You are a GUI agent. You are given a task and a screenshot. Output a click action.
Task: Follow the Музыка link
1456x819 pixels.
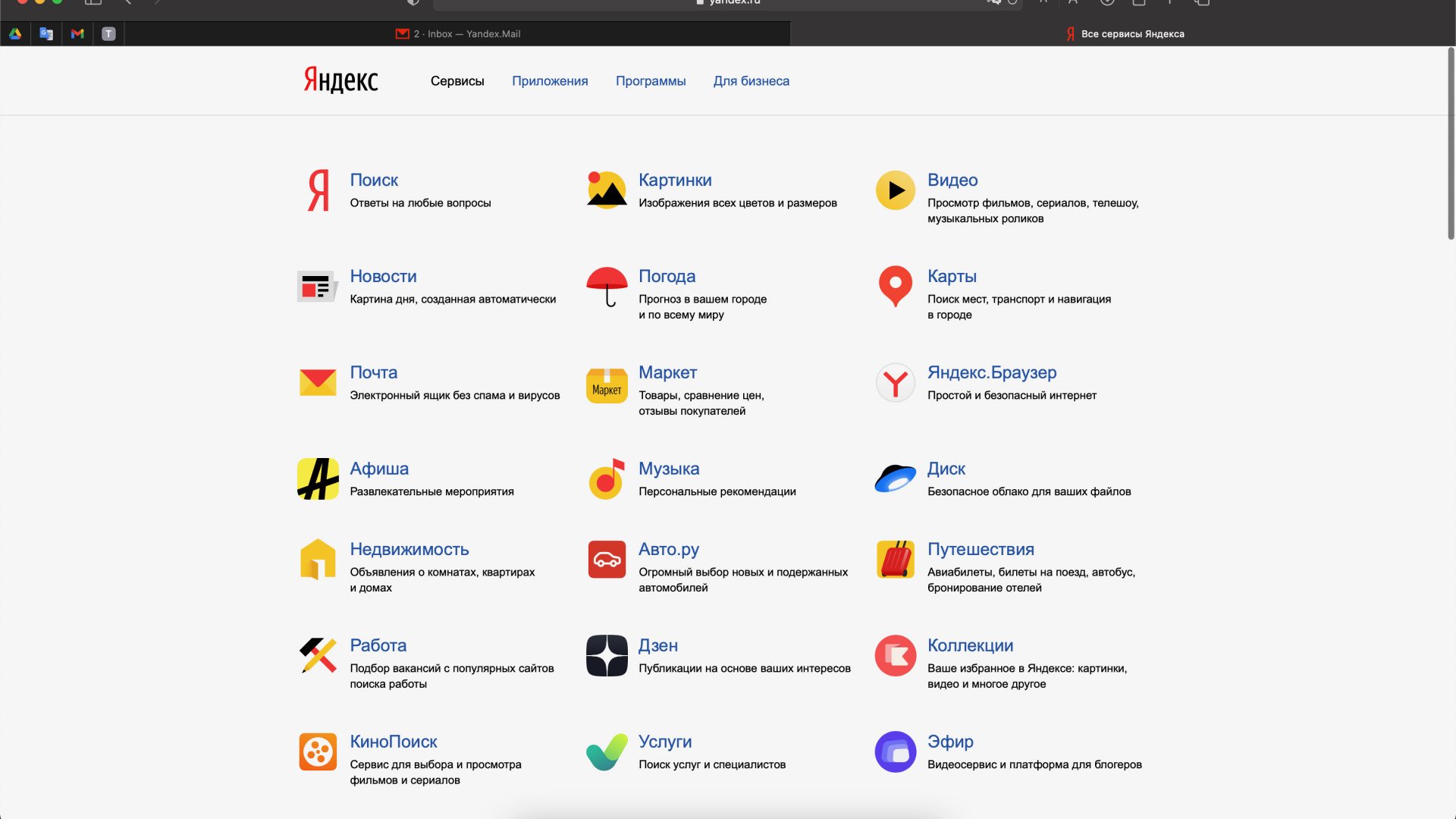[669, 469]
